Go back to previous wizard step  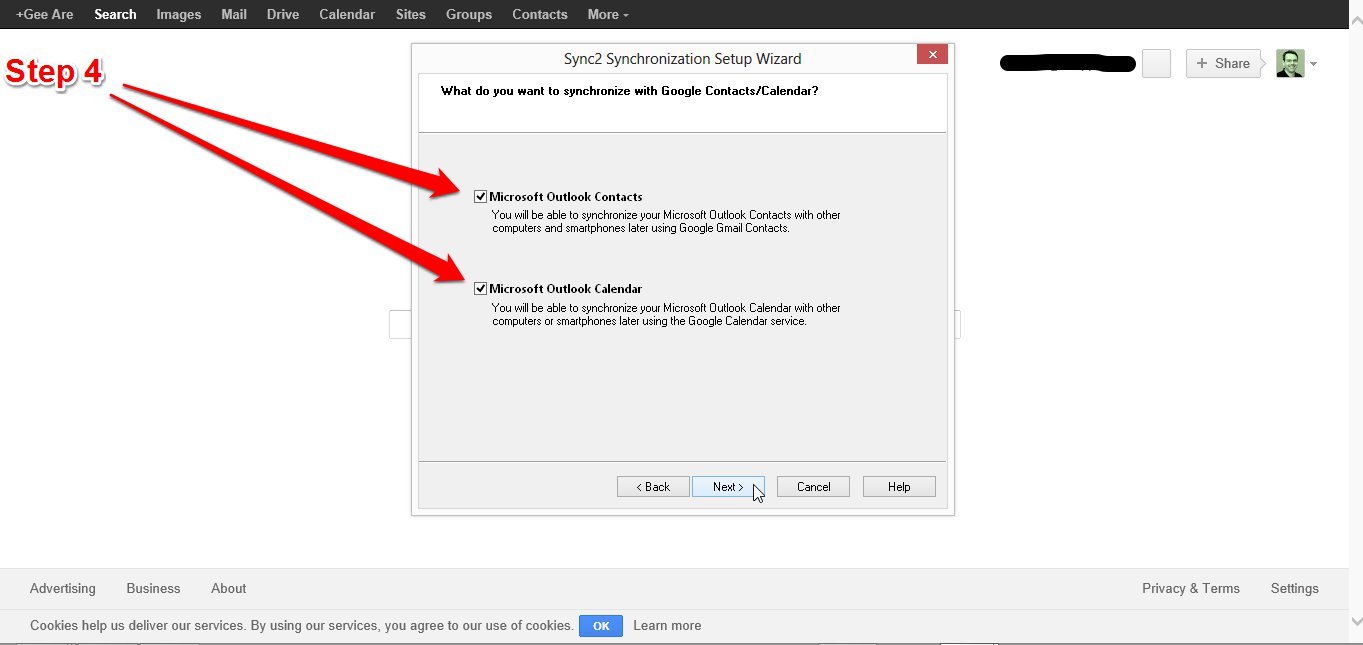pyautogui.click(x=653, y=487)
